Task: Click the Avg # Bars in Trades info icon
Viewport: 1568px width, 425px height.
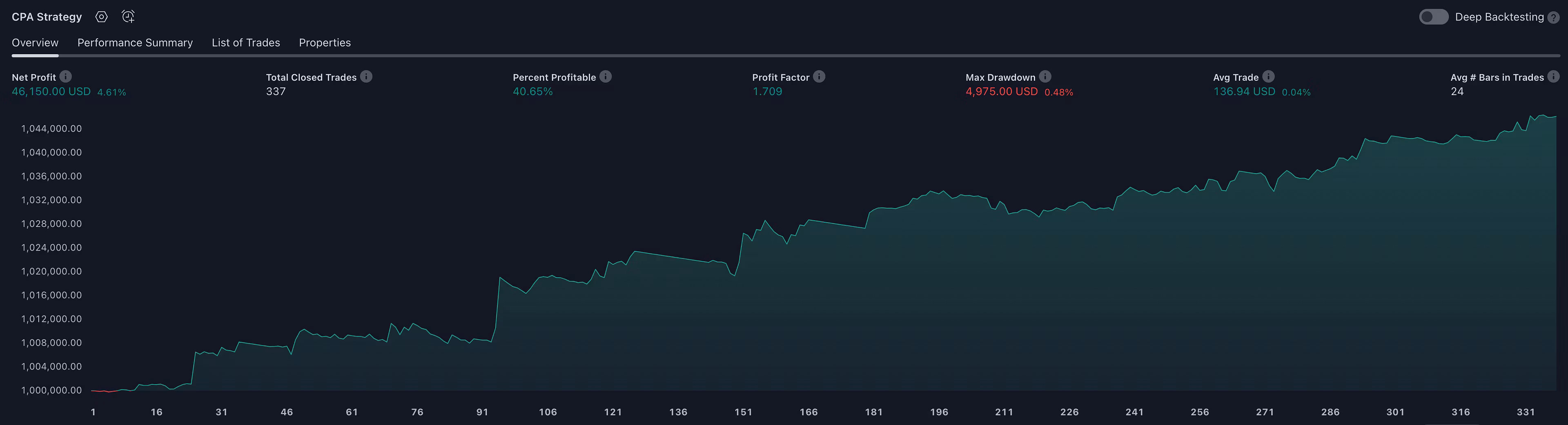Action: tap(1553, 77)
